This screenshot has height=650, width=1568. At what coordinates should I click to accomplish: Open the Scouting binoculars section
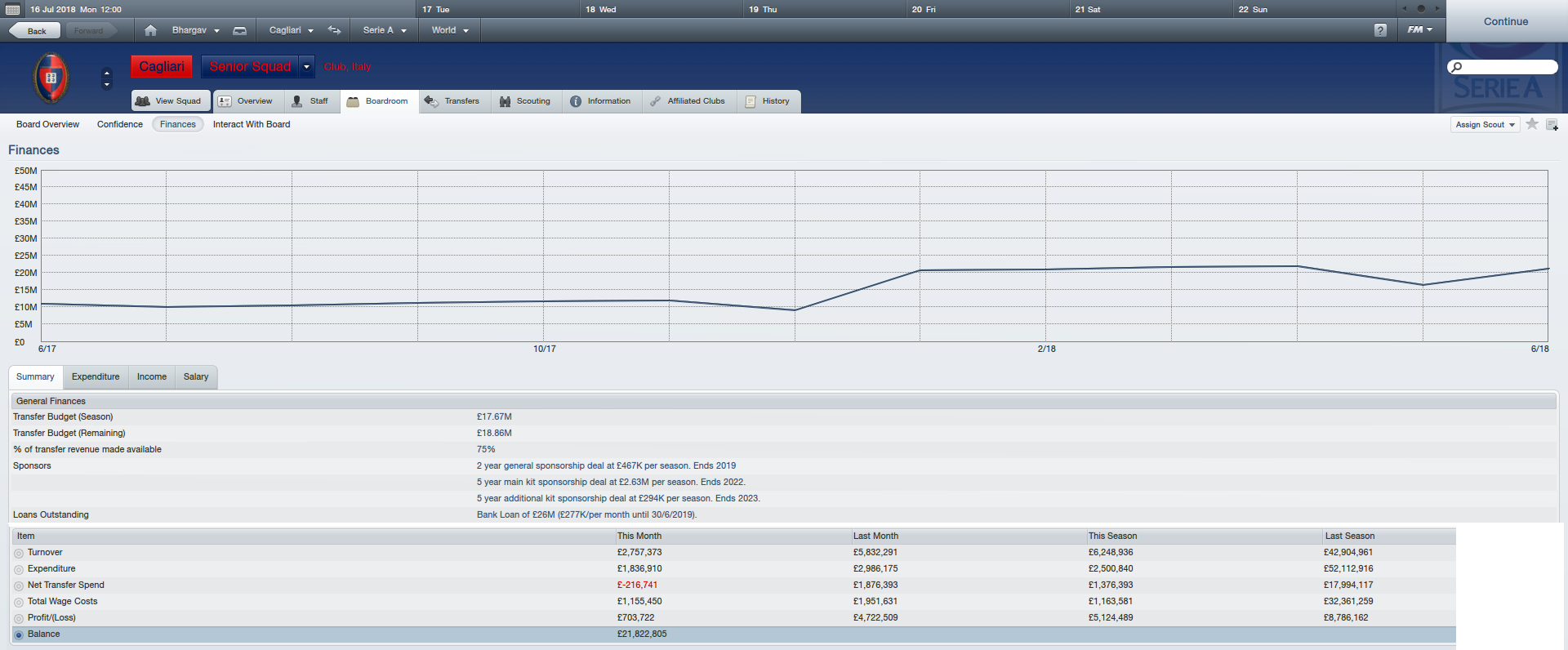(x=525, y=101)
